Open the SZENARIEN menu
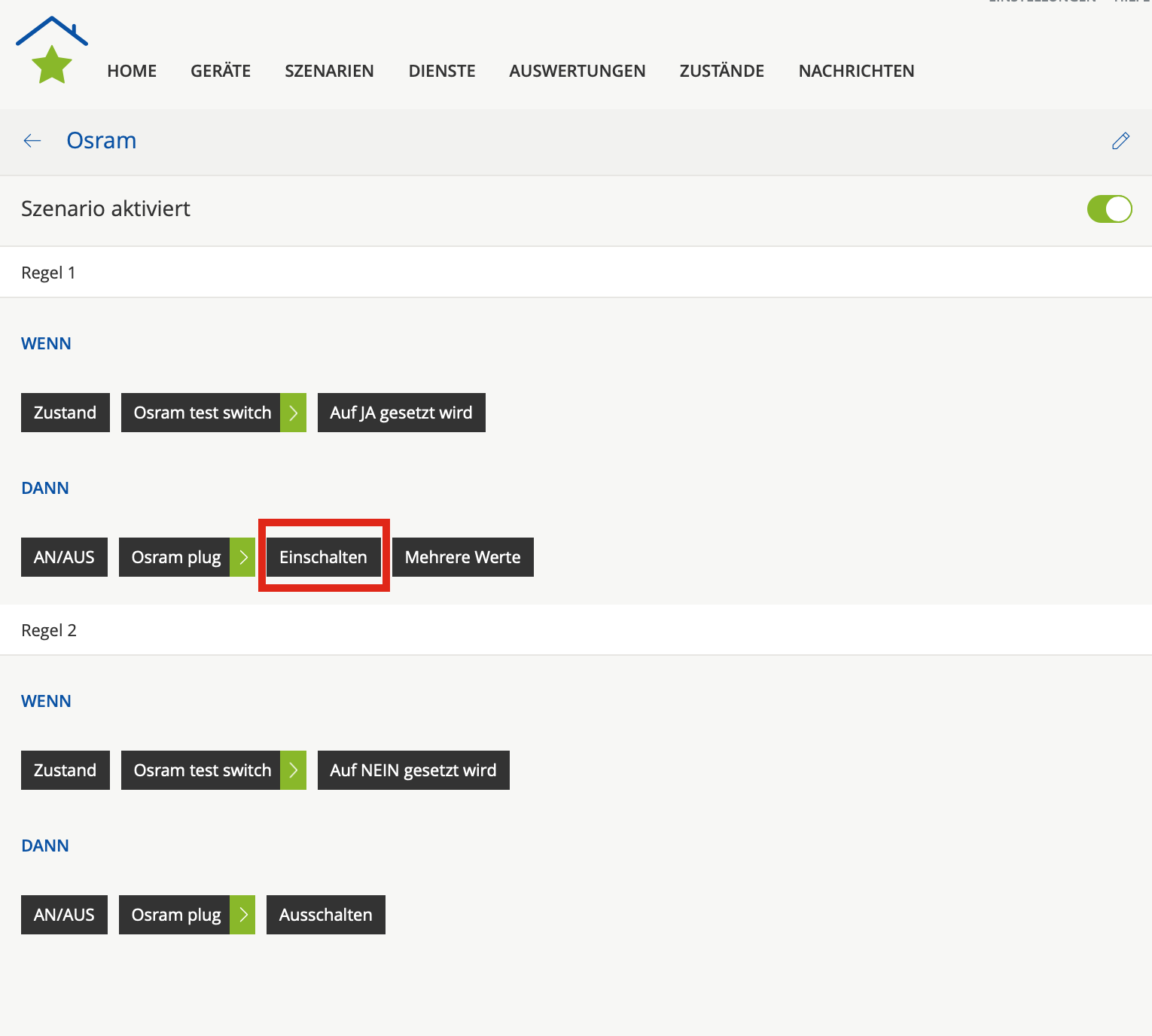Screen dimensions: 1152x1036 coord(329,71)
